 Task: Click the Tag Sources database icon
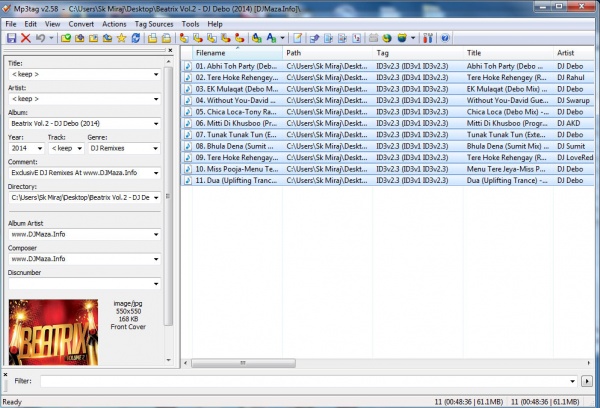point(402,38)
